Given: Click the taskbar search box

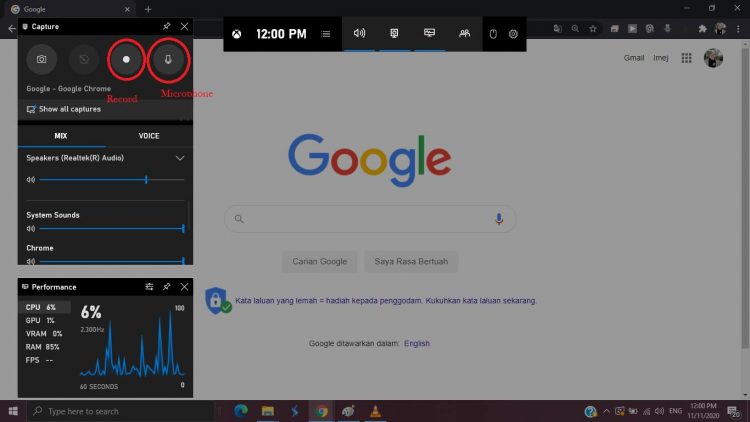Looking at the screenshot, I should click(x=120, y=411).
